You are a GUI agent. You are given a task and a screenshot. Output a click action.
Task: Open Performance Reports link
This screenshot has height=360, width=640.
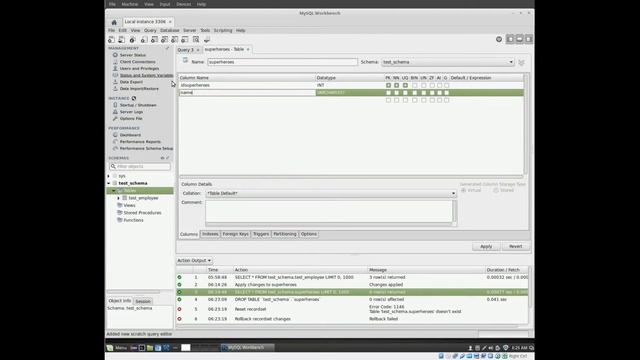pyautogui.click(x=140, y=142)
